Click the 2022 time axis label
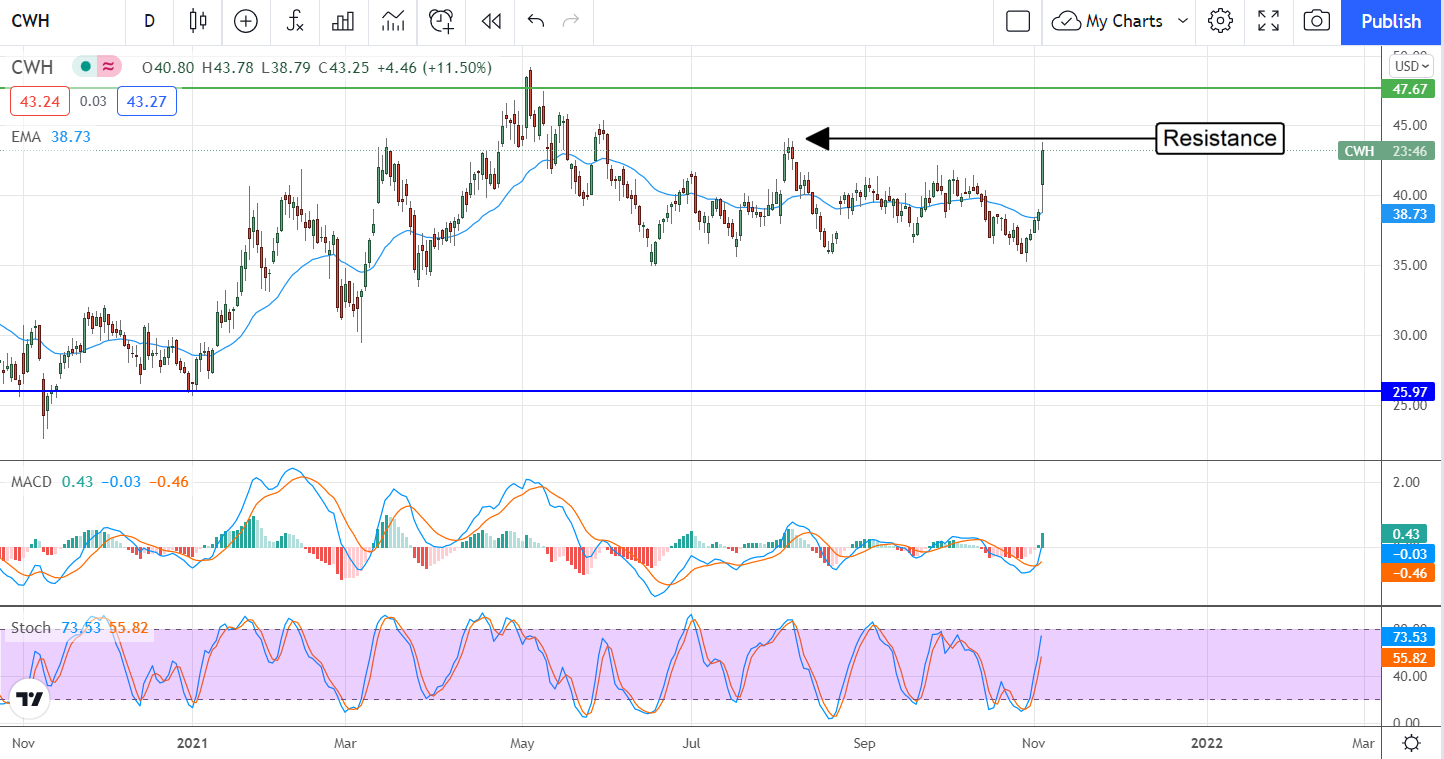Screen dimensions: 1444x759 (1206, 744)
